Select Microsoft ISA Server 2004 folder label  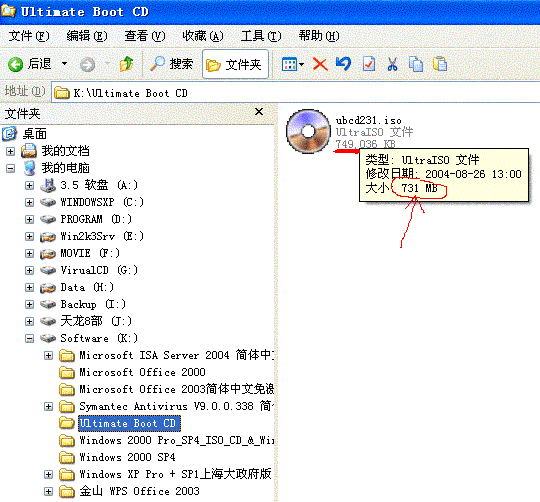176,355
